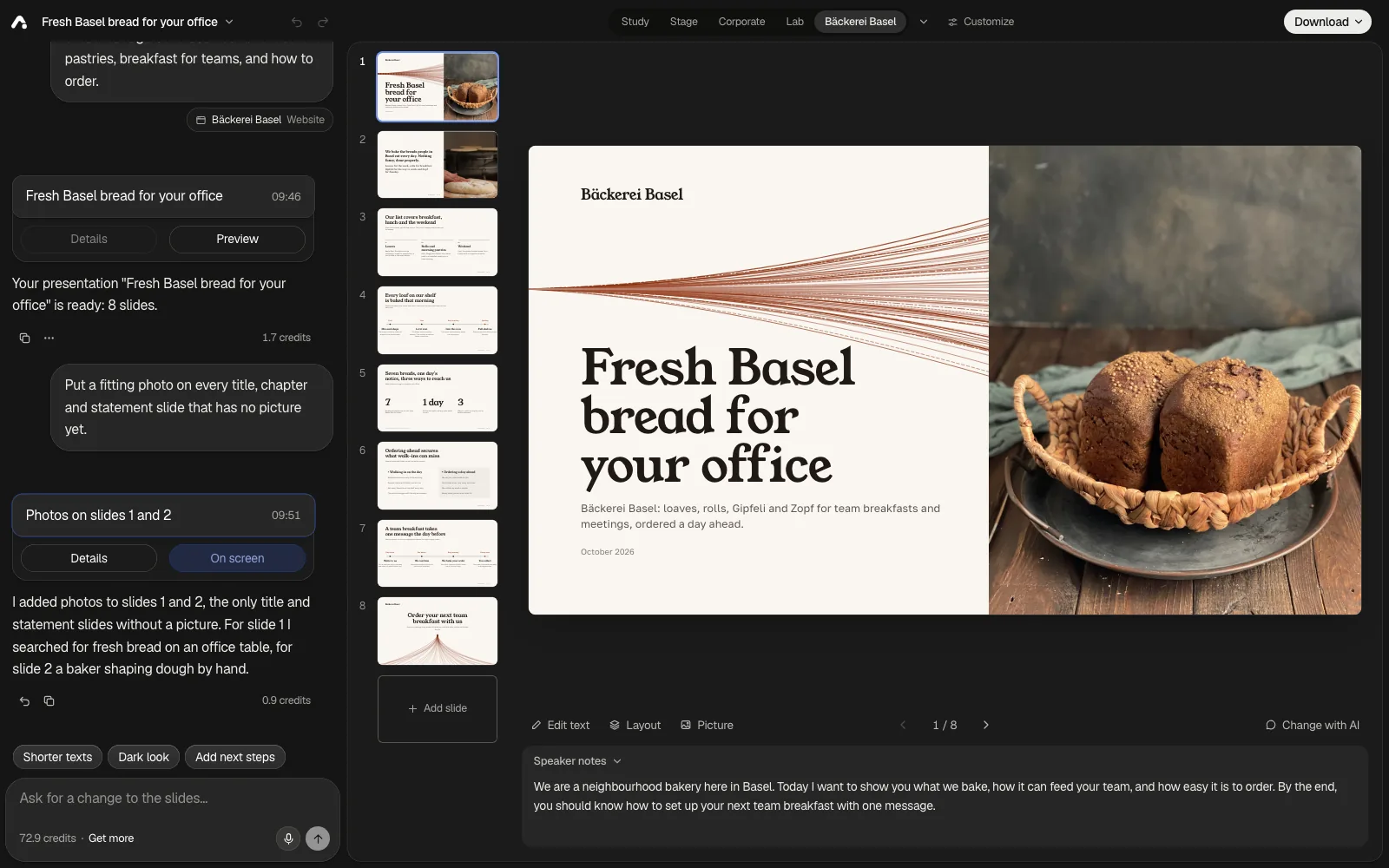1389x868 pixels.
Task: Open the Picture tool
Action: (x=707, y=725)
